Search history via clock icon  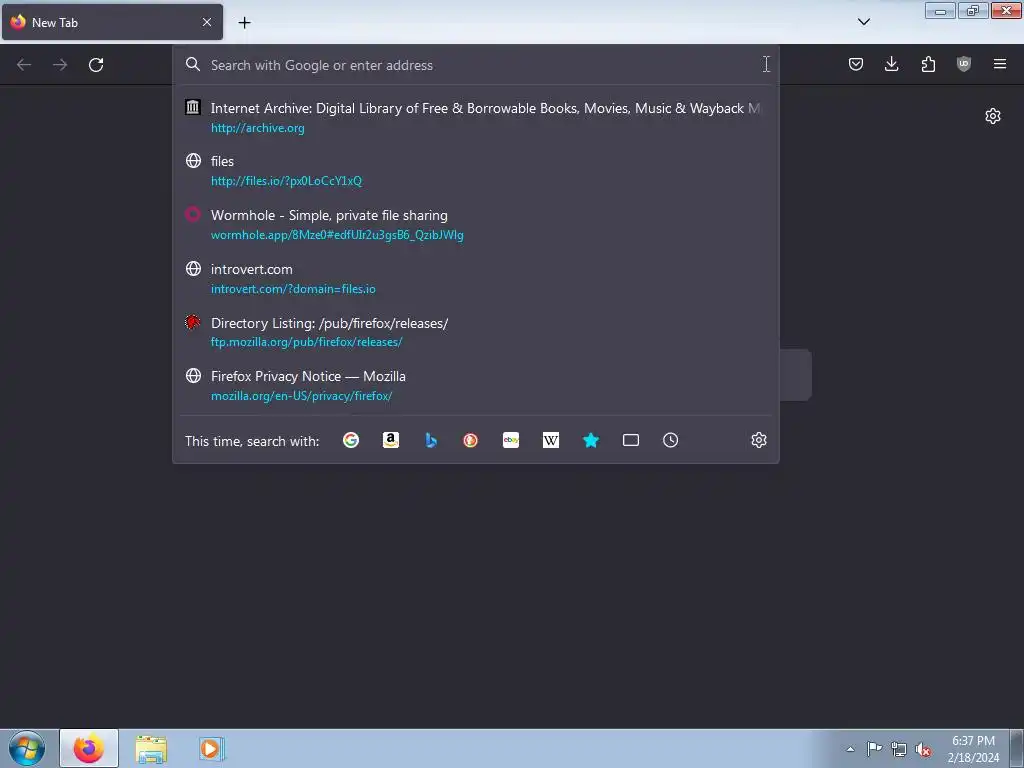pyautogui.click(x=671, y=440)
